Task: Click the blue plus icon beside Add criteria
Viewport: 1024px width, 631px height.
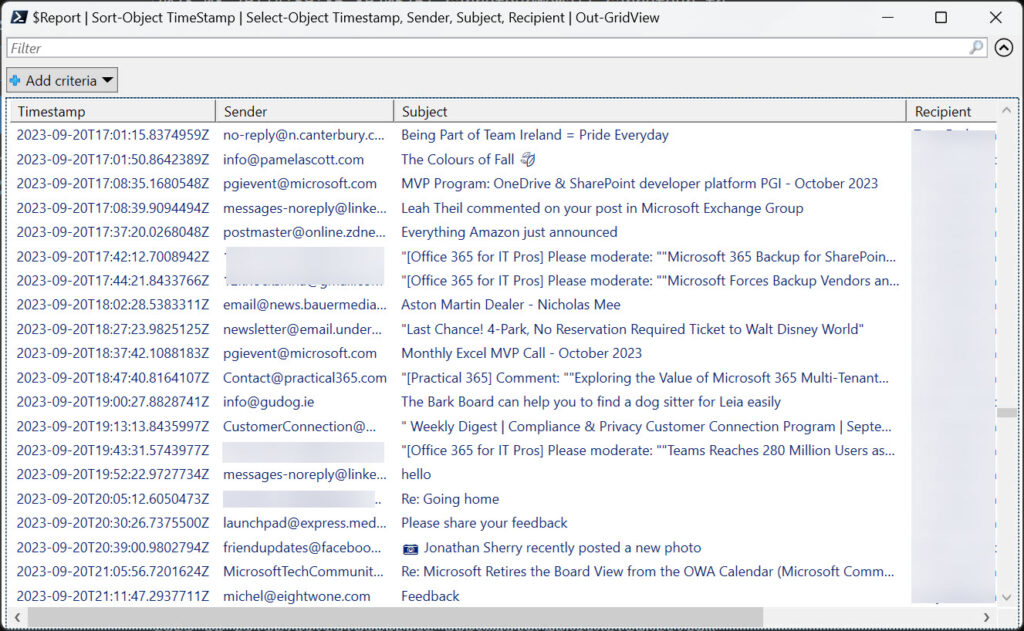Action: pos(15,80)
